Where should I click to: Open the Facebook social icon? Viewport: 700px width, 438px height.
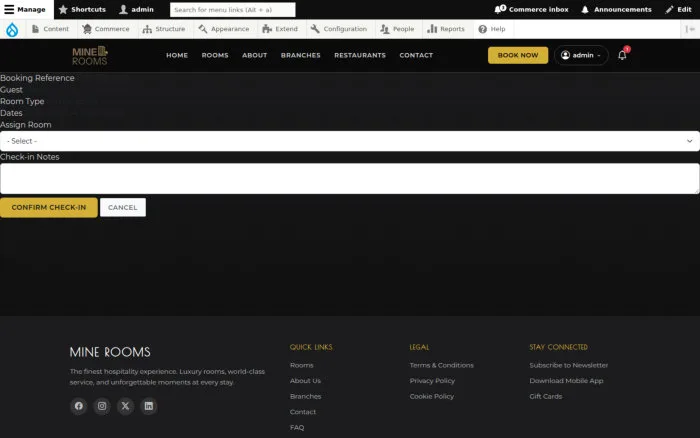pyautogui.click(x=79, y=406)
